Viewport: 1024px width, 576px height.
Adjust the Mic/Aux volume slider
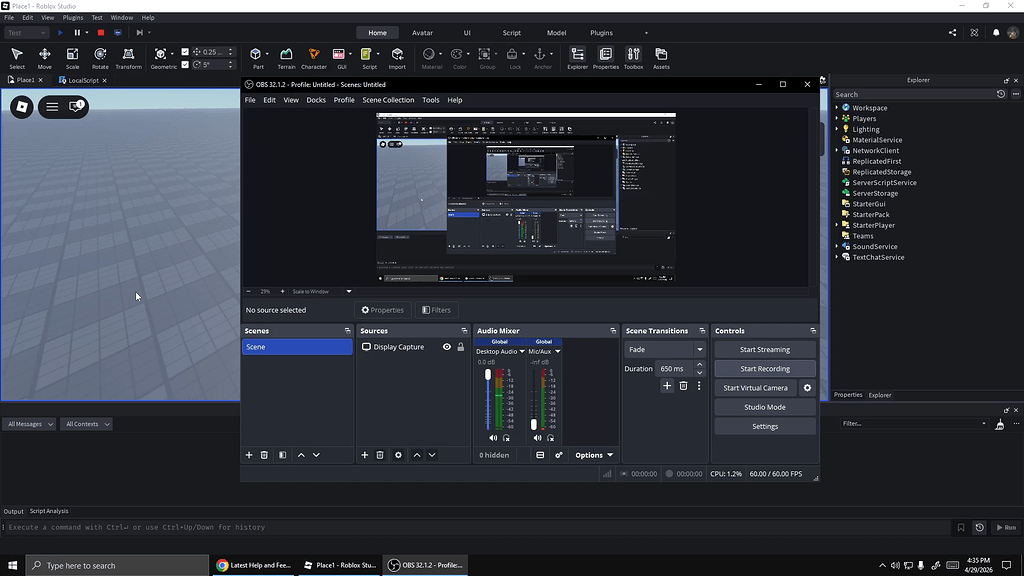click(x=534, y=424)
